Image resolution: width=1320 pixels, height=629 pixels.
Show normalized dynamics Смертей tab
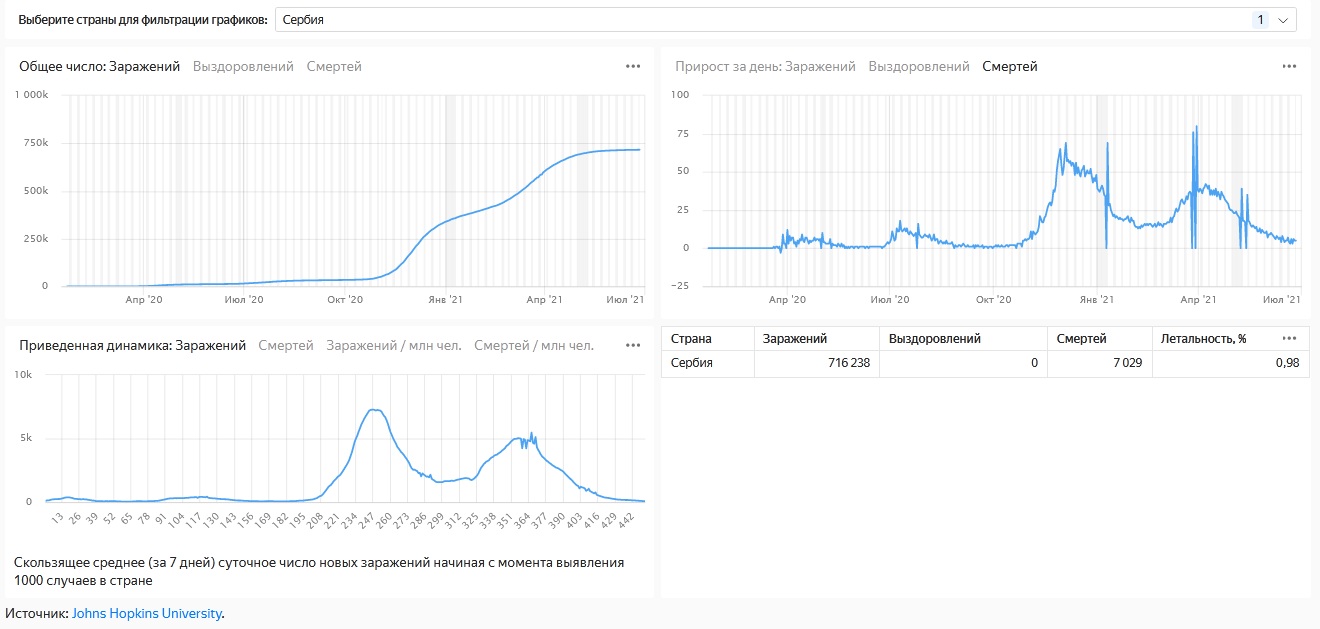286,345
